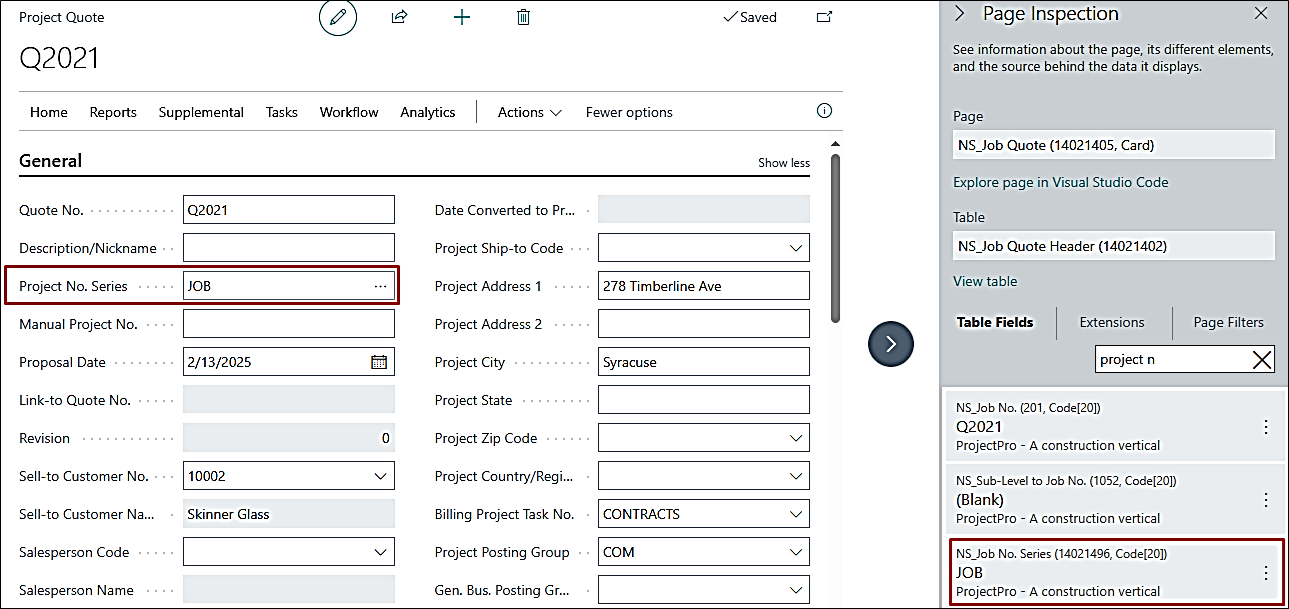Open the Reports menu
Screen dimensions: 1289x609
click(x=113, y=112)
